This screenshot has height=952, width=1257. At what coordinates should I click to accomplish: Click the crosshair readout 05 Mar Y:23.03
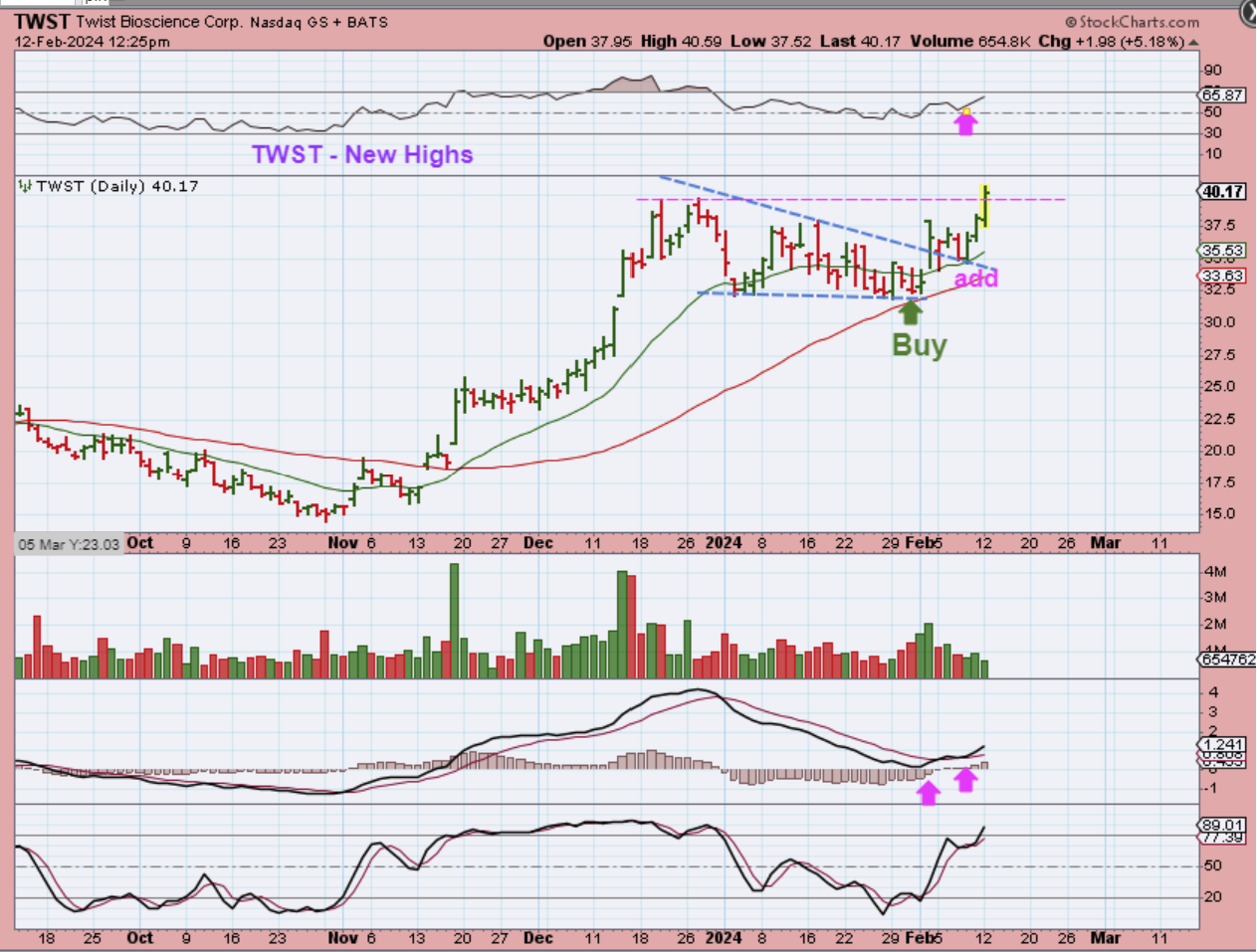point(69,544)
